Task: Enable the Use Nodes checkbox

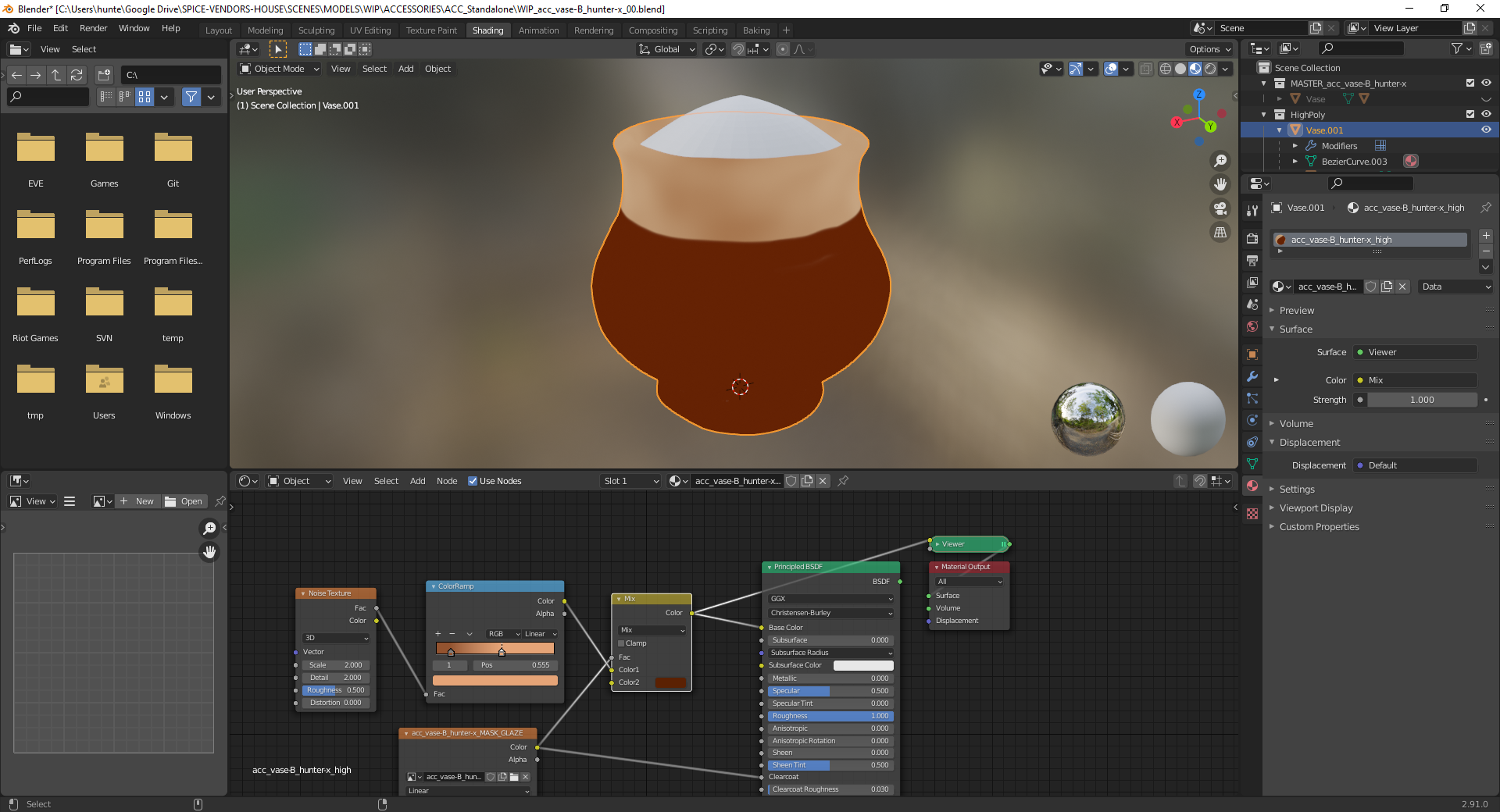Action: (x=473, y=481)
